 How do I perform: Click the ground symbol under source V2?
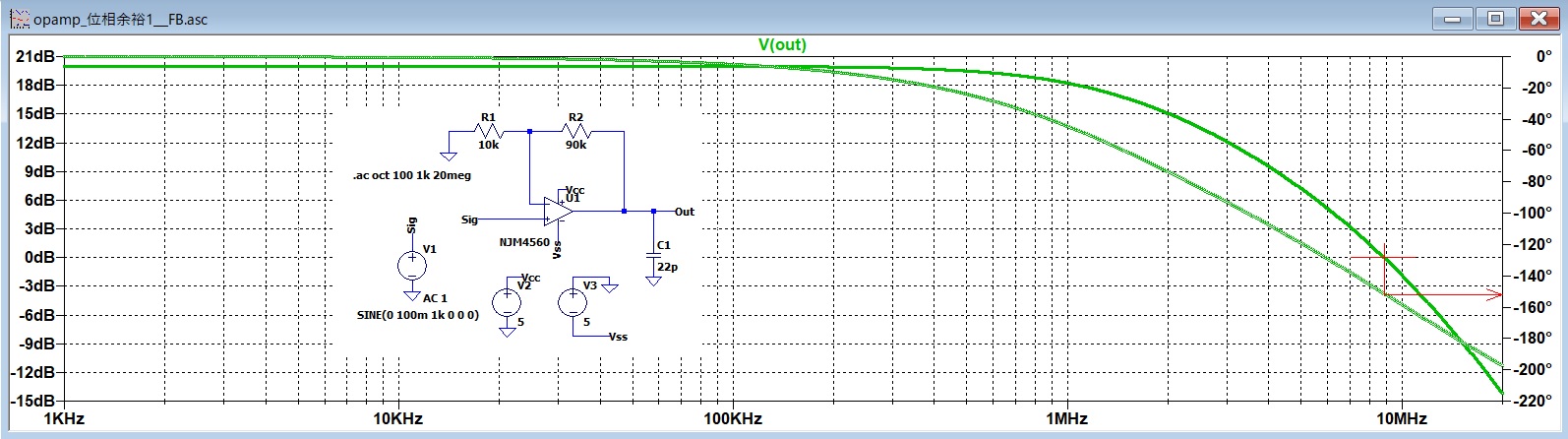(x=507, y=333)
